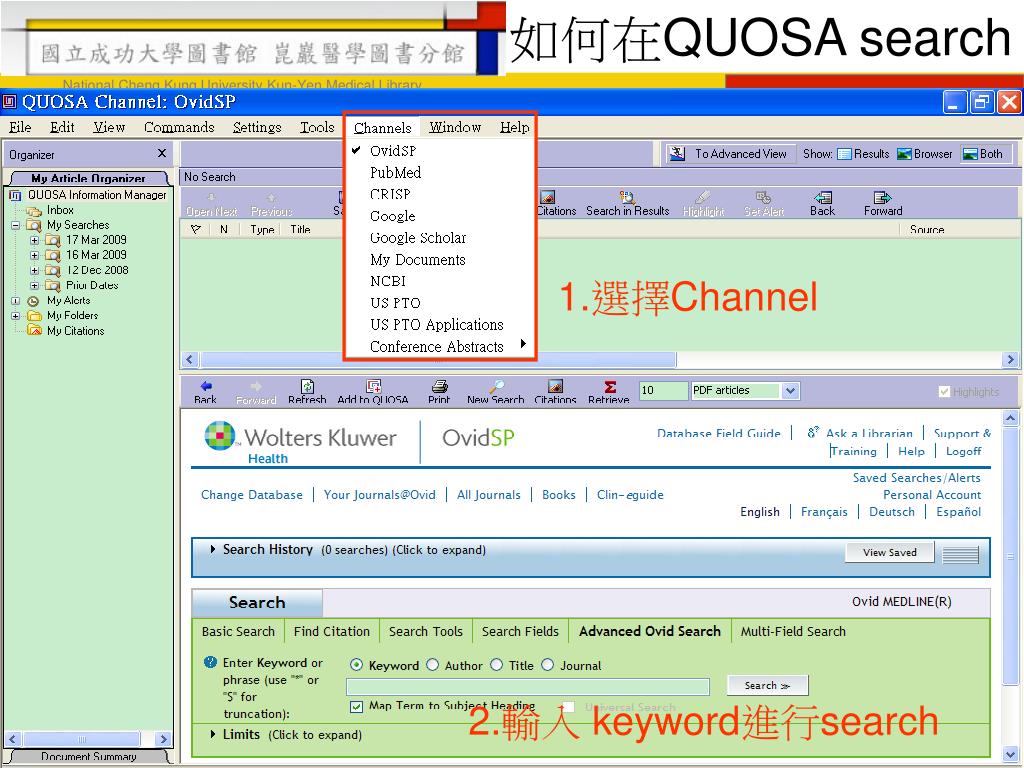Choose Google Scholar channel

coord(418,238)
